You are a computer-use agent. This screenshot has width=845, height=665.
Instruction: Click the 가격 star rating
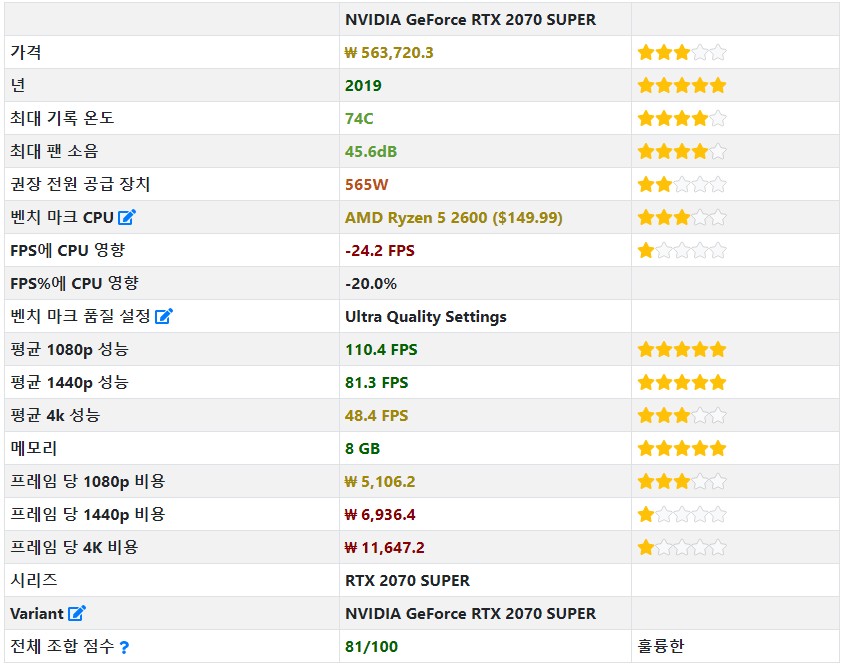(x=682, y=53)
